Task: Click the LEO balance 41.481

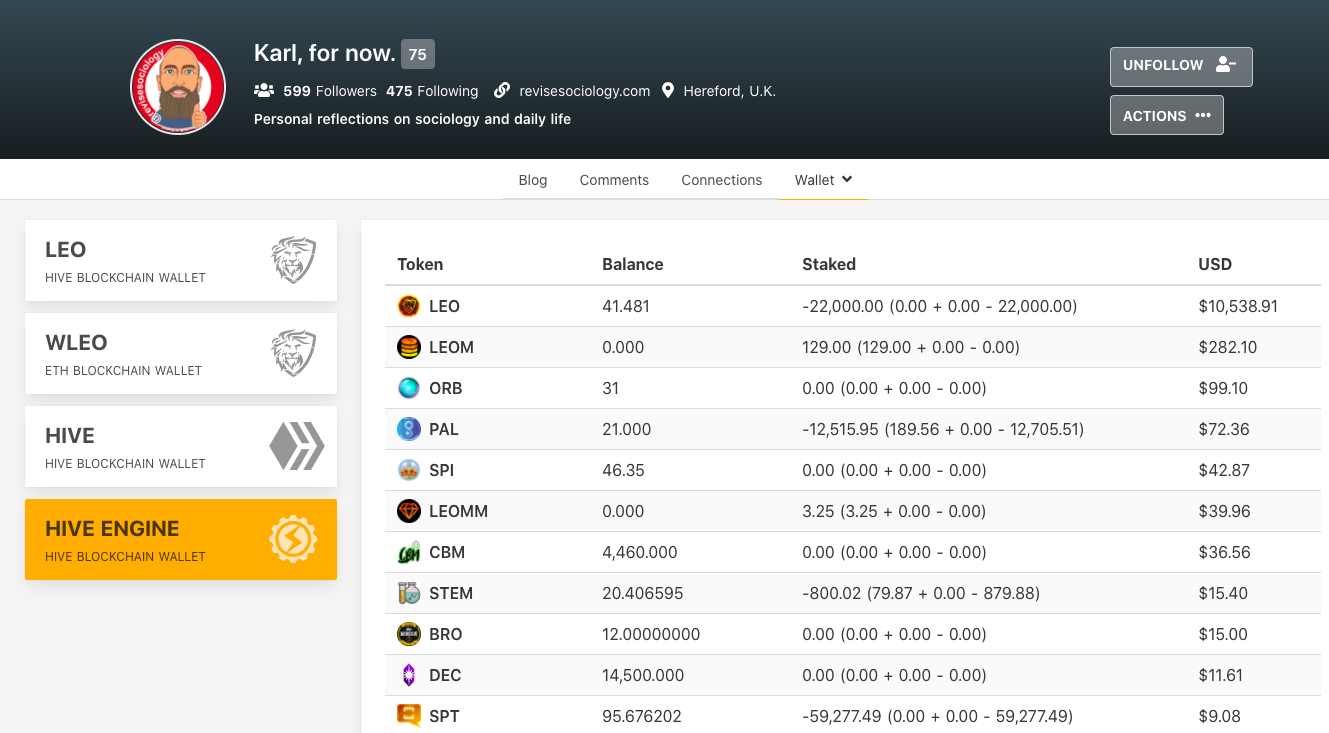Action: point(626,306)
